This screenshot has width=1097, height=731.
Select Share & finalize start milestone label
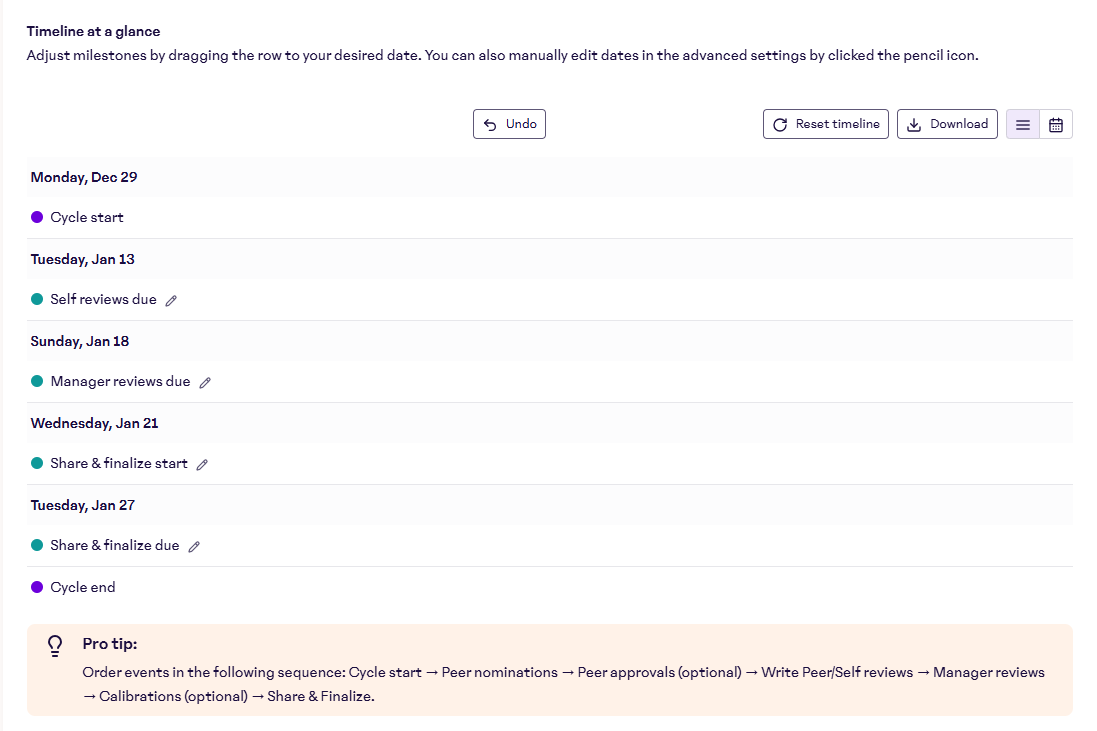[119, 464]
